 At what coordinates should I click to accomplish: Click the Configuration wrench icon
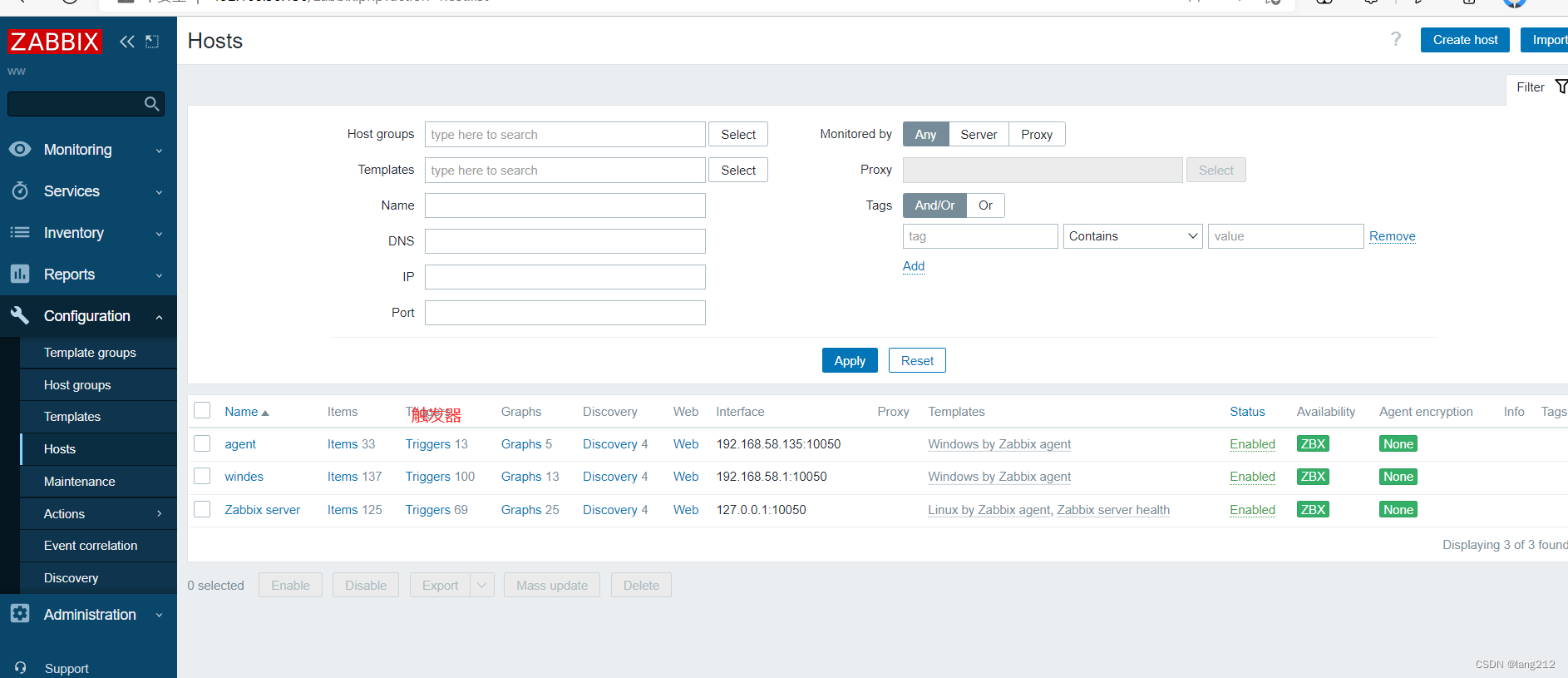[x=20, y=315]
